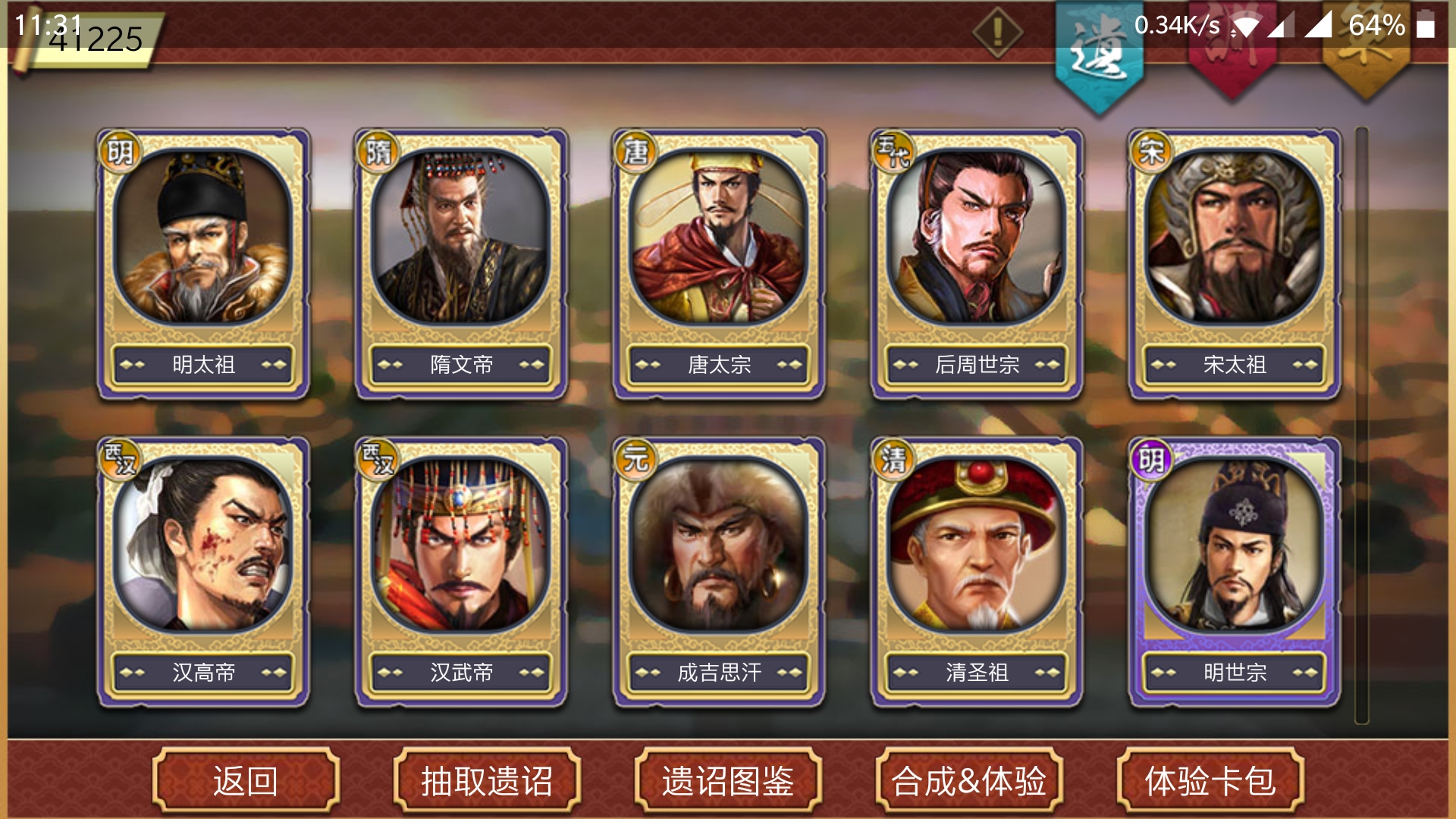Image resolution: width=1456 pixels, height=819 pixels.
Task: Open the warning diamond alert icon
Action: tap(997, 33)
